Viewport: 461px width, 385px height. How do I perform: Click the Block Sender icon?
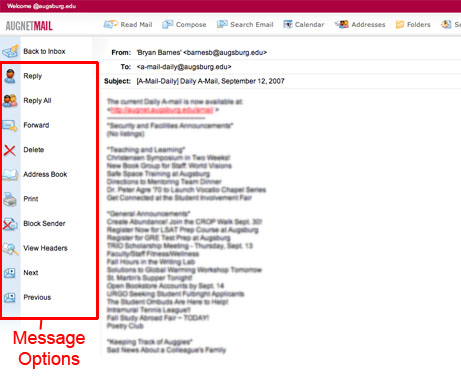(10, 224)
